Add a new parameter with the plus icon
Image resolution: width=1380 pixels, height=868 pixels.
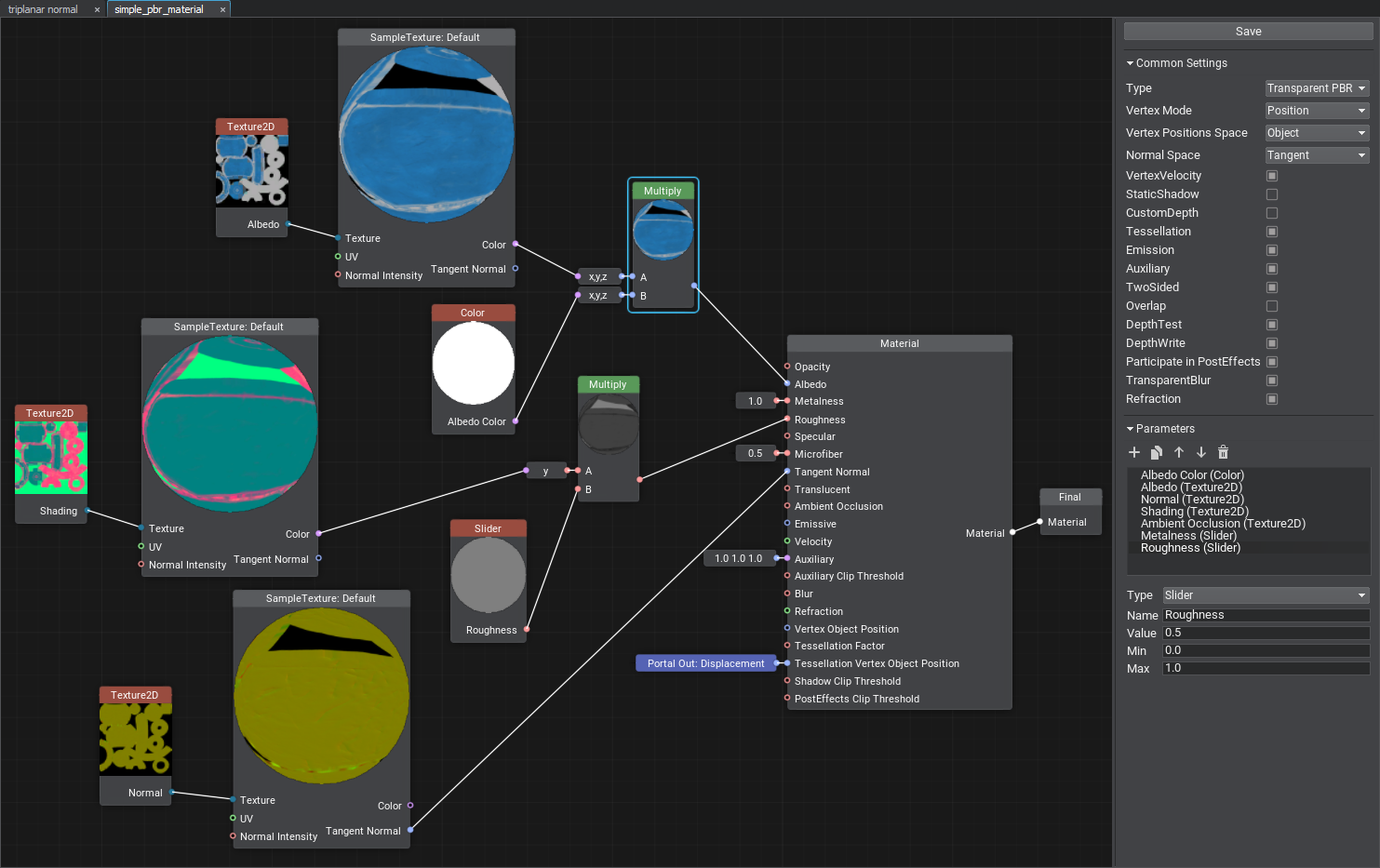pos(1134,452)
